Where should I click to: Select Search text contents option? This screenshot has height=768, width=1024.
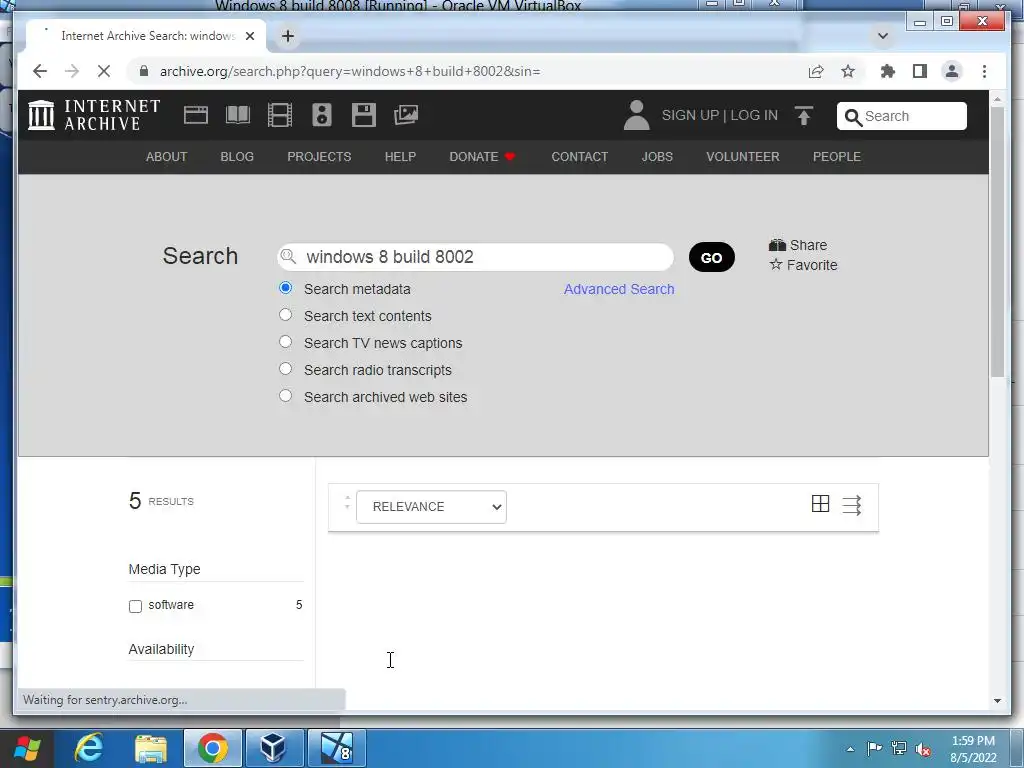coord(285,315)
